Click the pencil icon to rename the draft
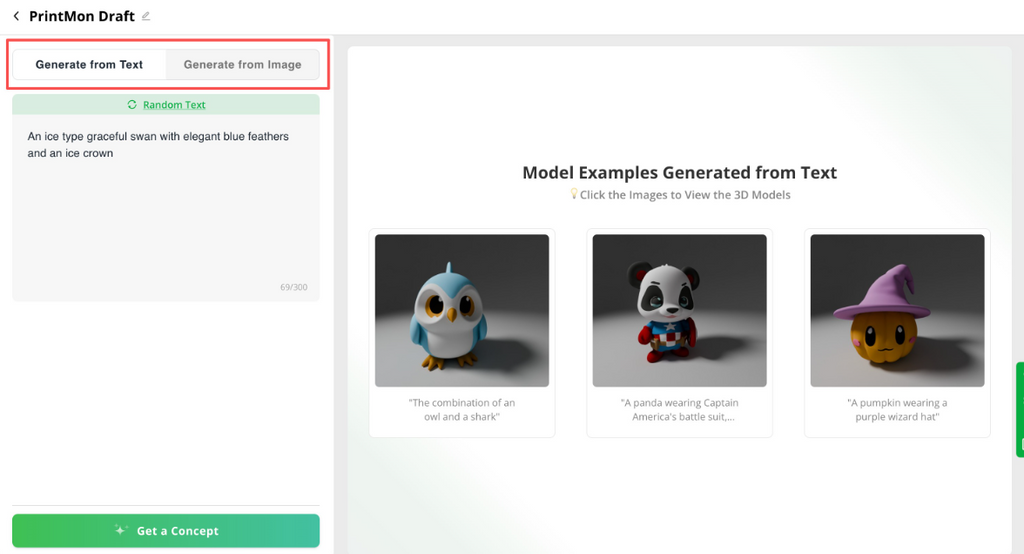1024x554 pixels. point(146,16)
